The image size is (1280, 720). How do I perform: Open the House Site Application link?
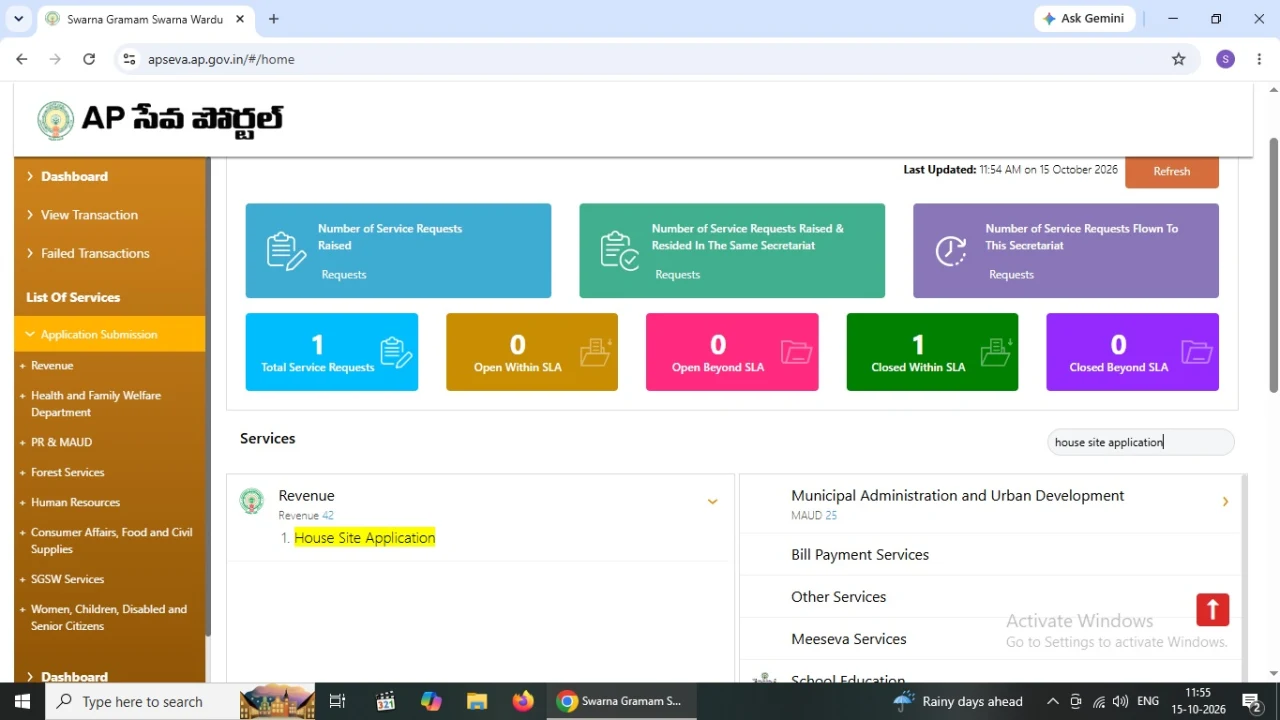[x=365, y=538]
